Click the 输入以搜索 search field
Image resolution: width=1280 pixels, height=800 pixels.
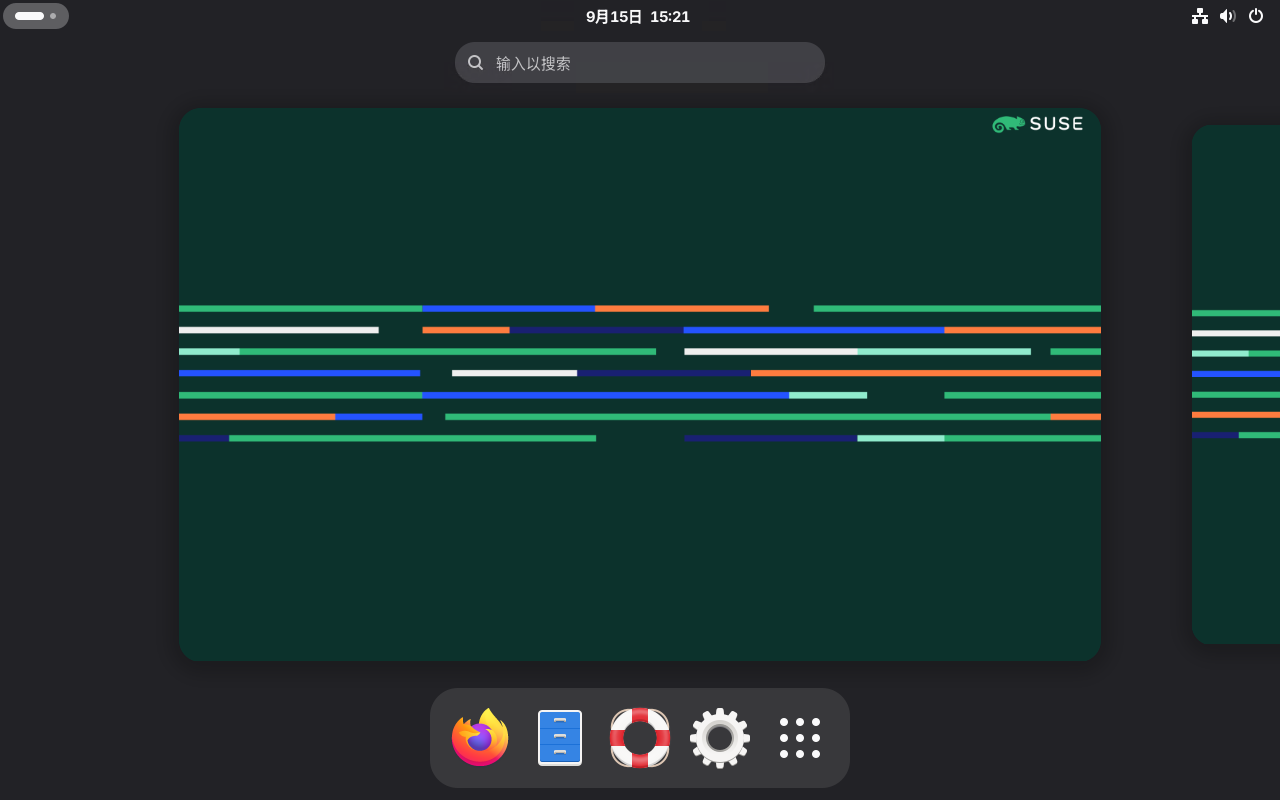[x=640, y=62]
